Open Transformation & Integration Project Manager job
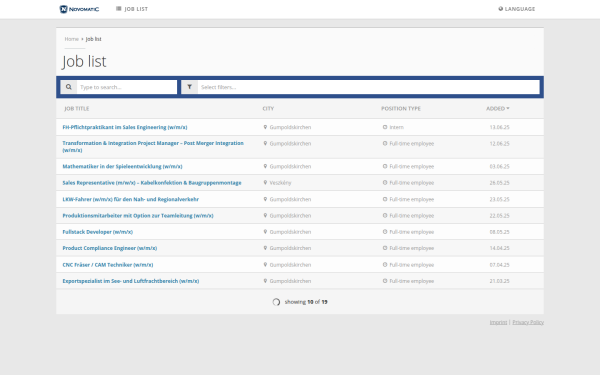 click(x=153, y=147)
